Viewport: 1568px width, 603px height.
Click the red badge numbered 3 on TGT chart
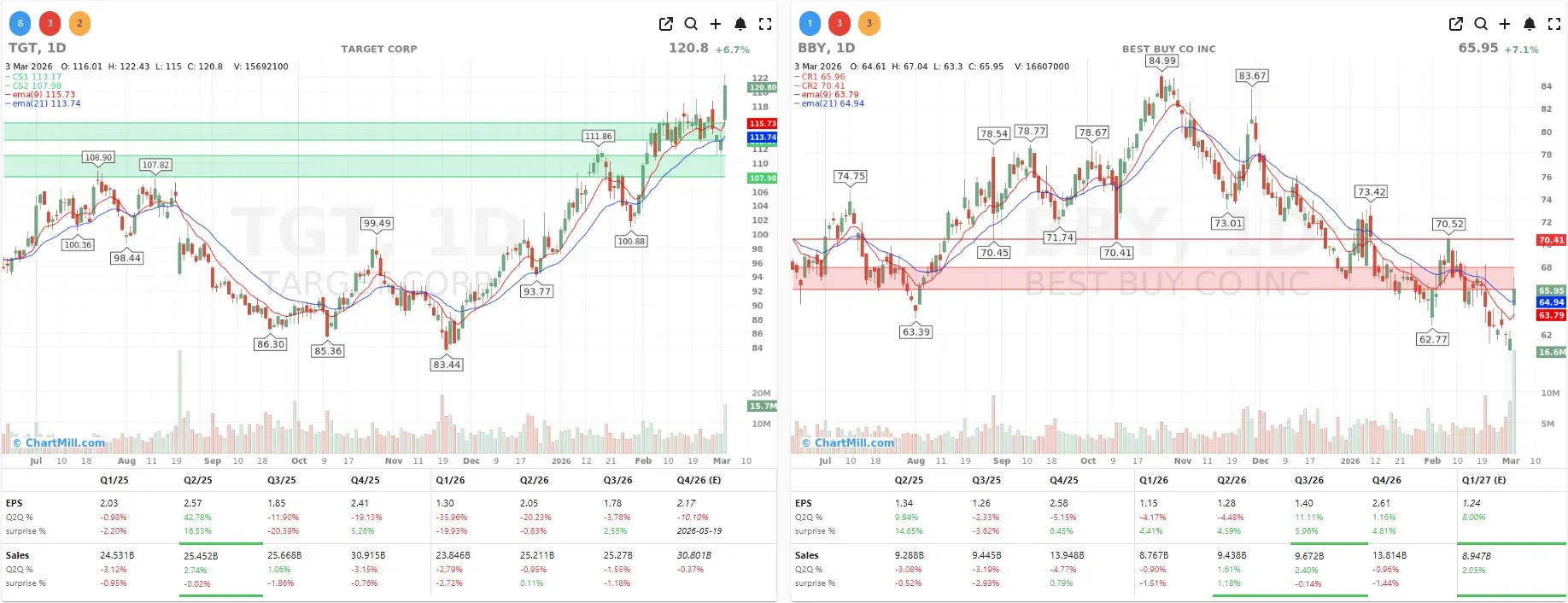point(50,24)
